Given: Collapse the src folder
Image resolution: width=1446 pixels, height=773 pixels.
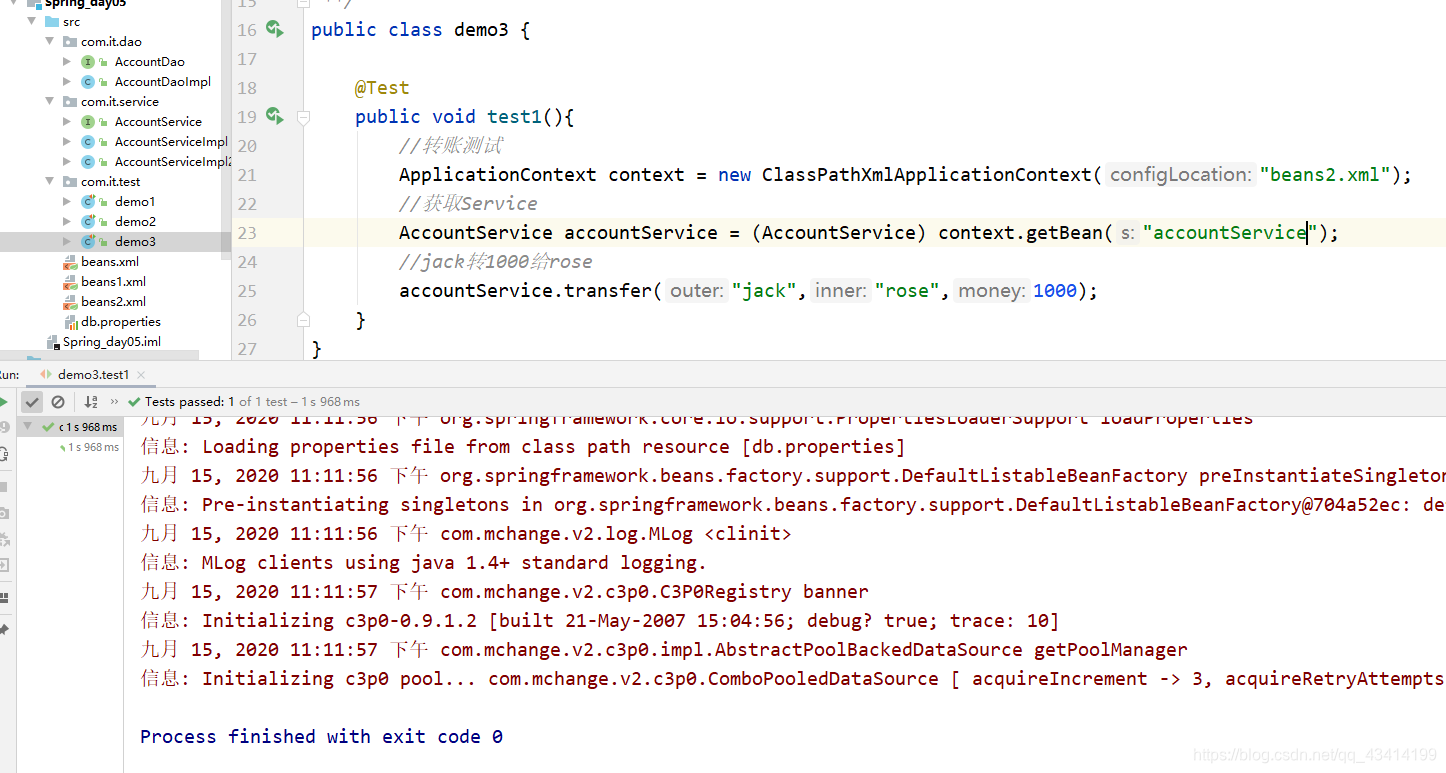Looking at the screenshot, I should (x=32, y=22).
